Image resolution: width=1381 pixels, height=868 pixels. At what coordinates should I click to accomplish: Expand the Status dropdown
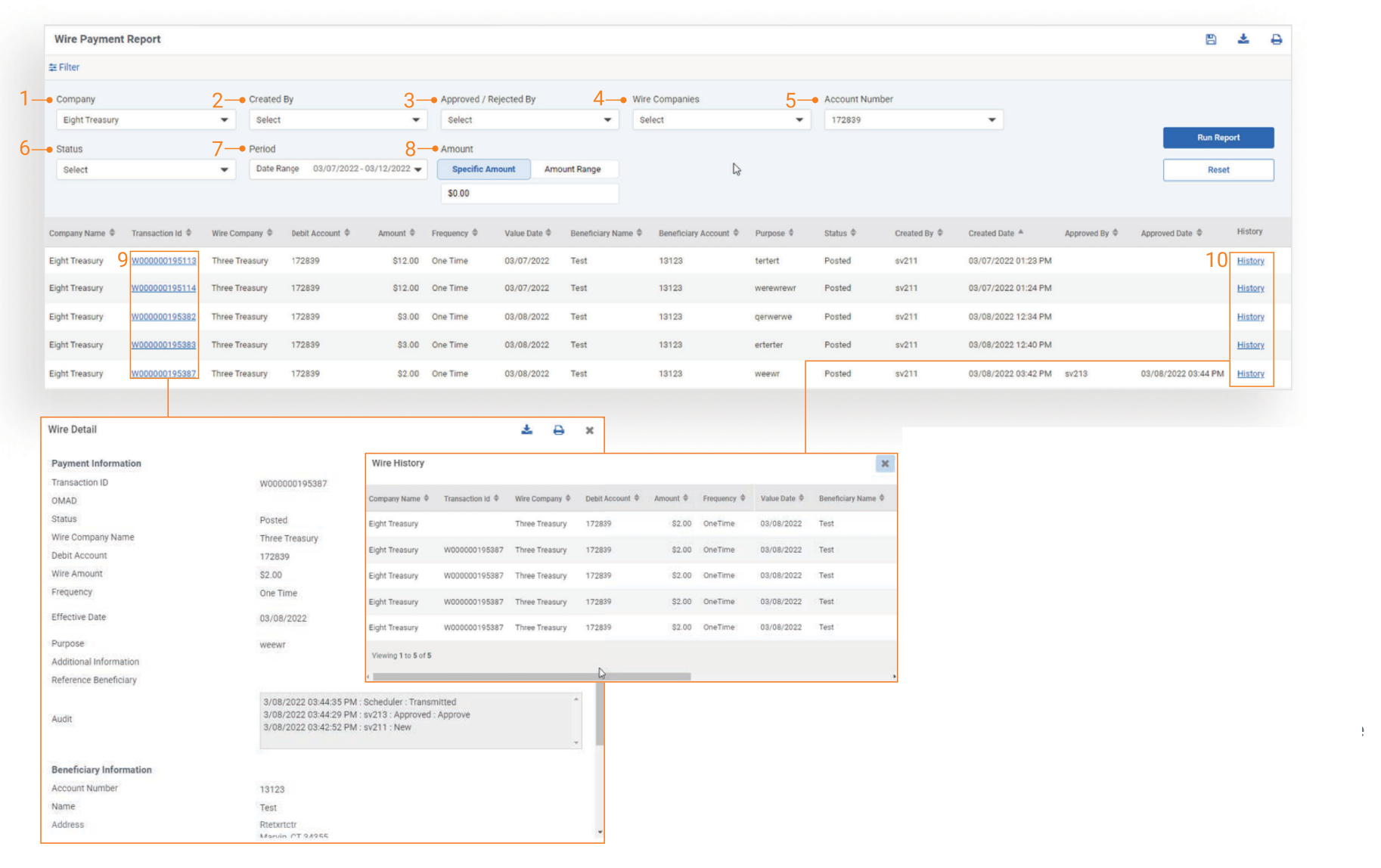(145, 170)
